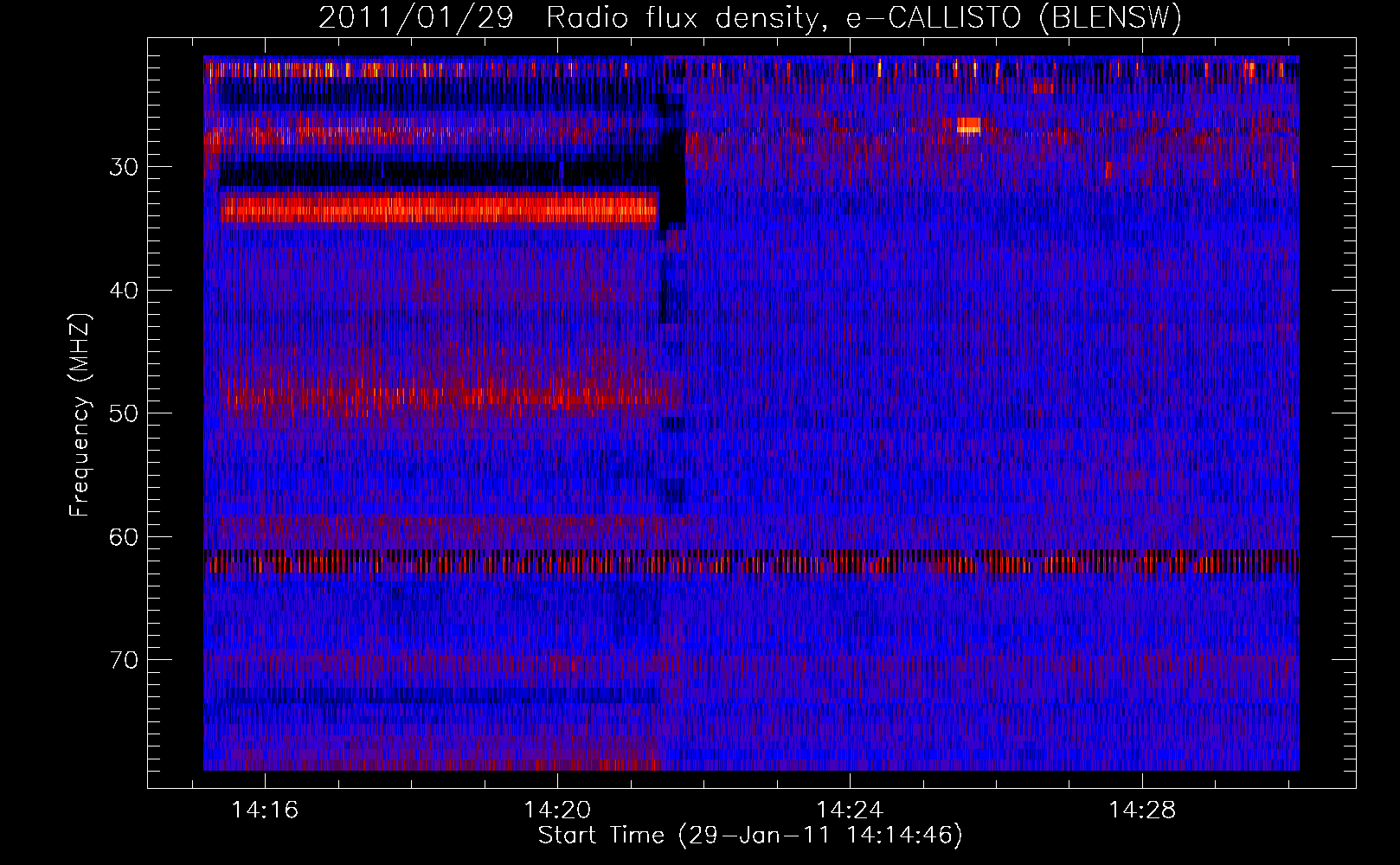Select the 14:24 time tick label
Image resolution: width=1400 pixels, height=865 pixels.
coord(850,810)
